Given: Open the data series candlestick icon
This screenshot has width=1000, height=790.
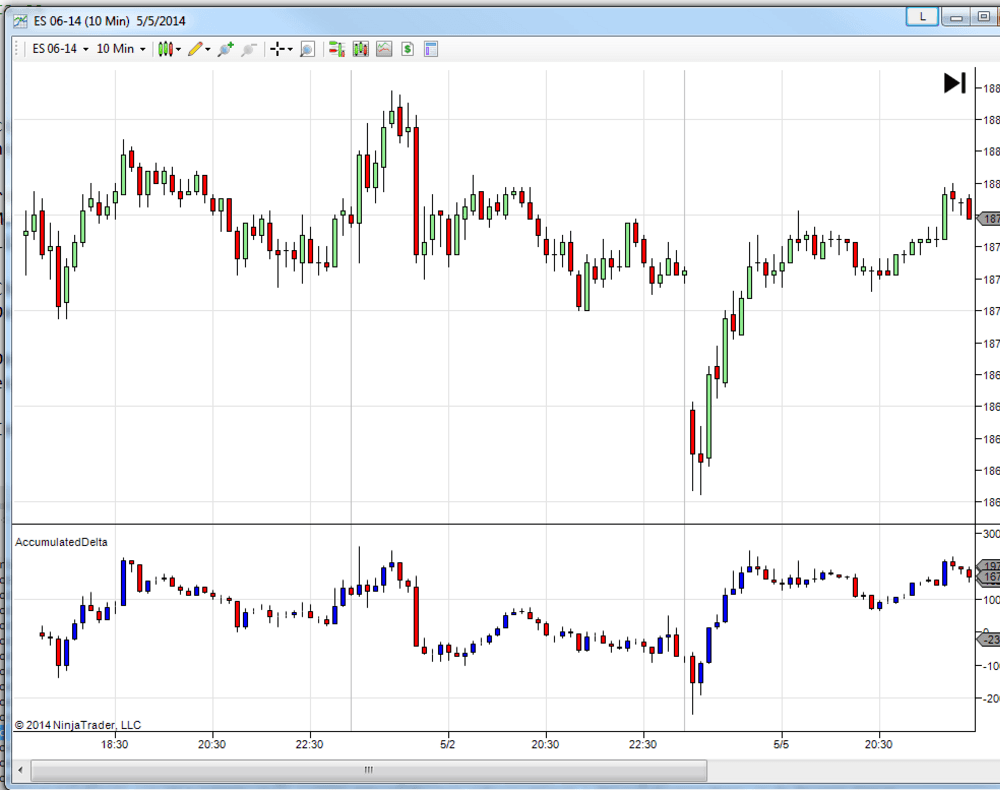Looking at the screenshot, I should tap(360, 48).
